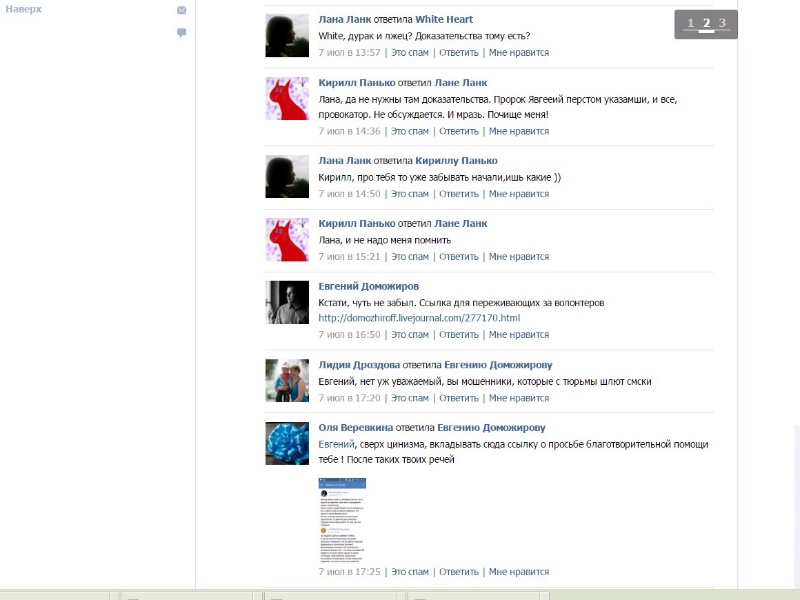Go to page 3 of comments
The image size is (800, 600).
(722, 23)
